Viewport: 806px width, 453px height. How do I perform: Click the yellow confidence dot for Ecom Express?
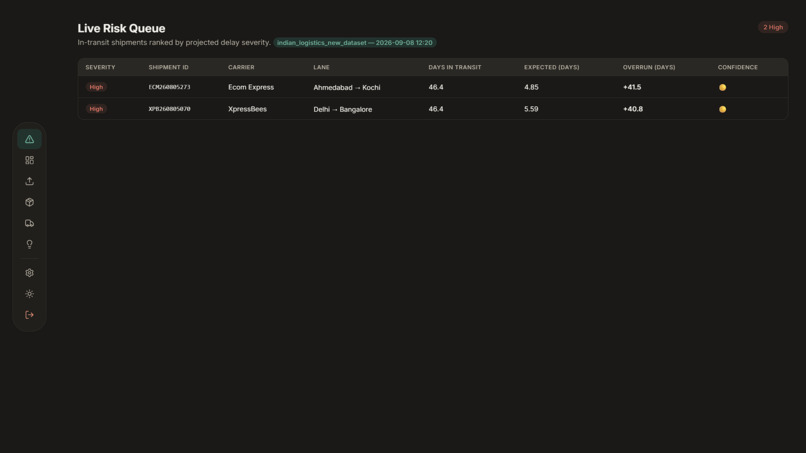click(x=722, y=87)
